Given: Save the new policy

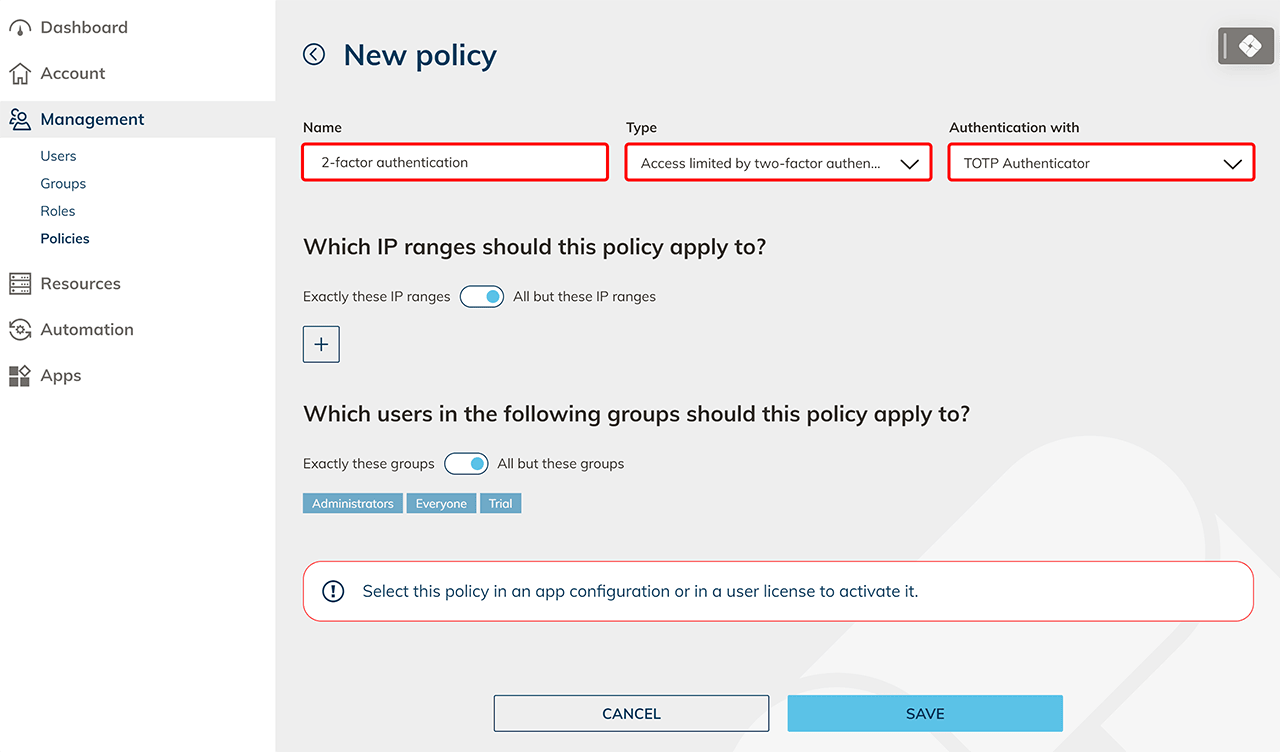Looking at the screenshot, I should click(925, 714).
